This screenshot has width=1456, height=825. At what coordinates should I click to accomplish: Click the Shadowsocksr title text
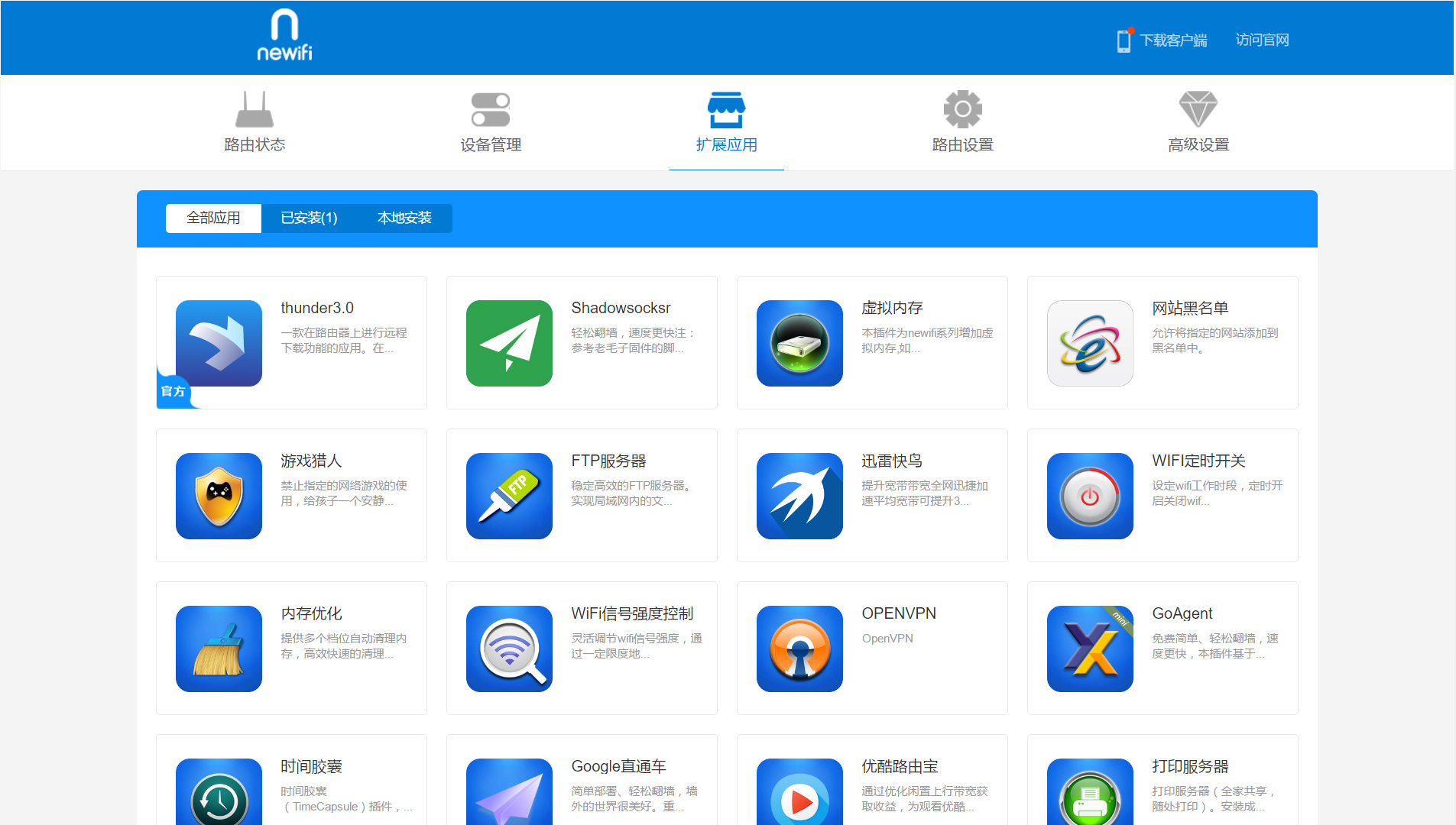point(621,308)
